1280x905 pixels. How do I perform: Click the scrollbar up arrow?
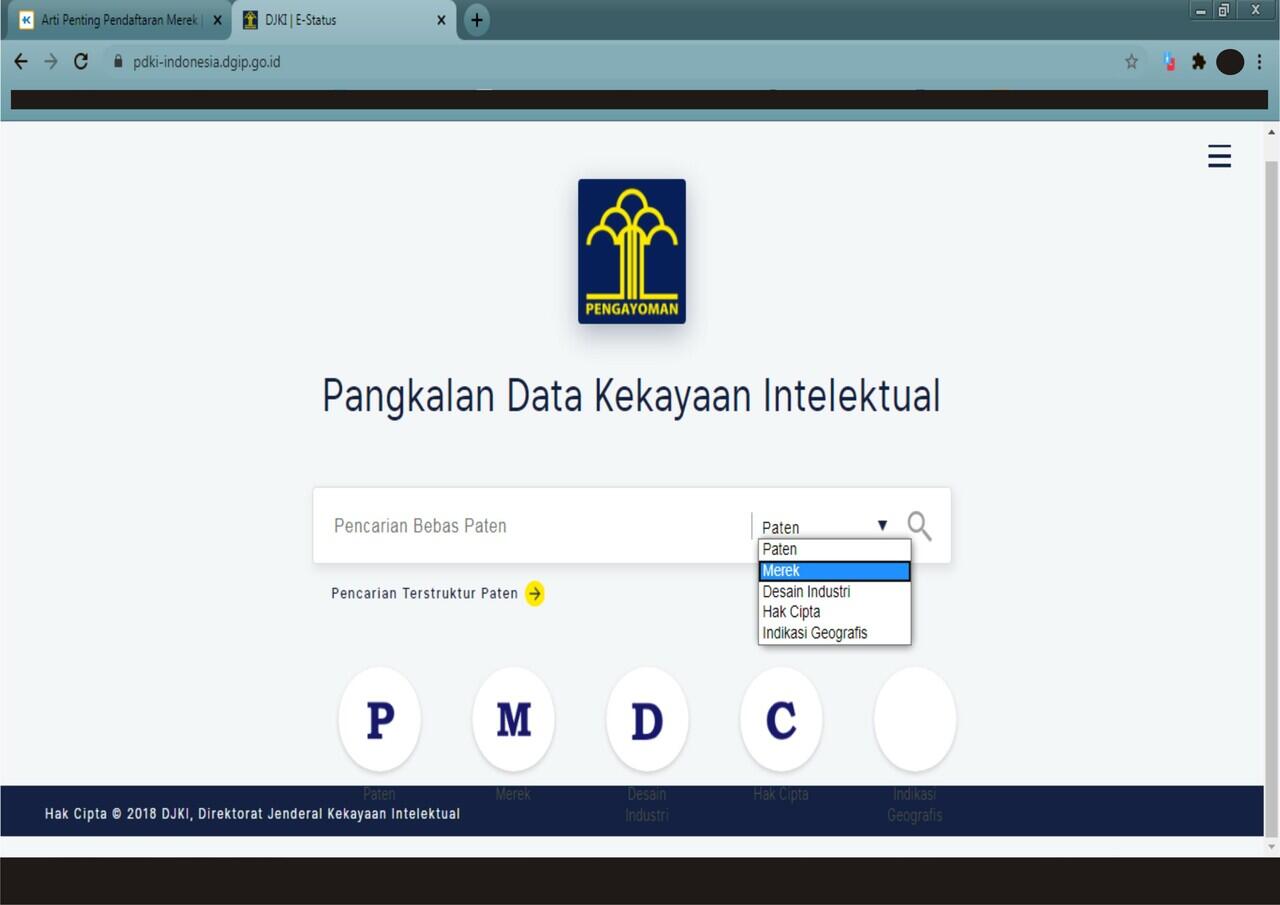point(1272,132)
